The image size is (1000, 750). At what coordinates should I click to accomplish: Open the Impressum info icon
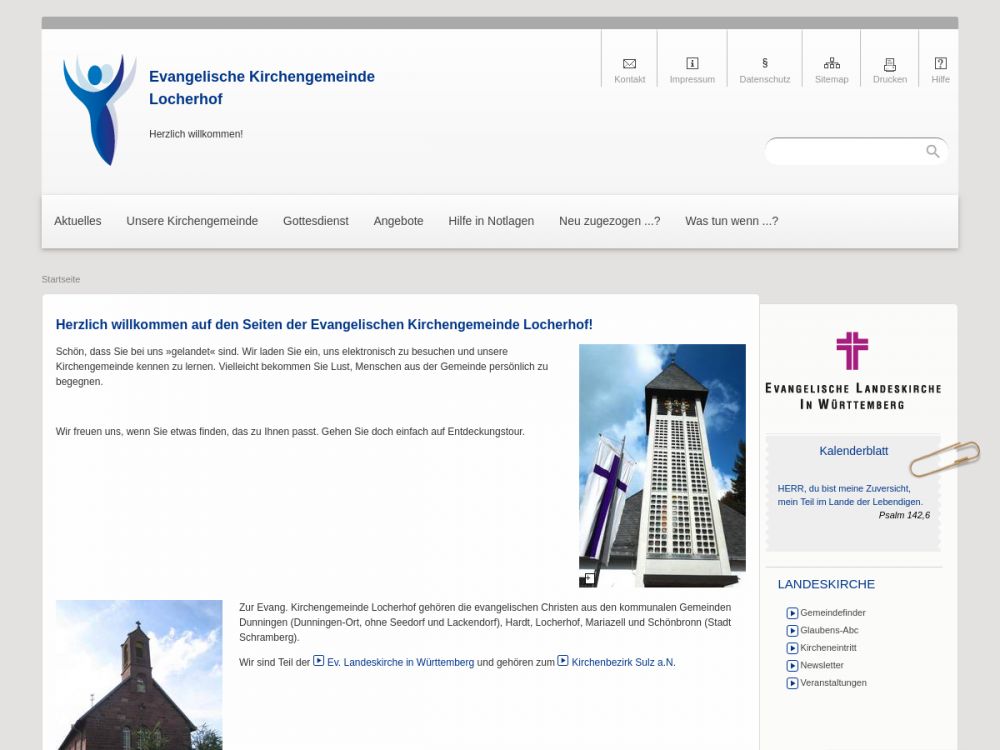(x=692, y=64)
